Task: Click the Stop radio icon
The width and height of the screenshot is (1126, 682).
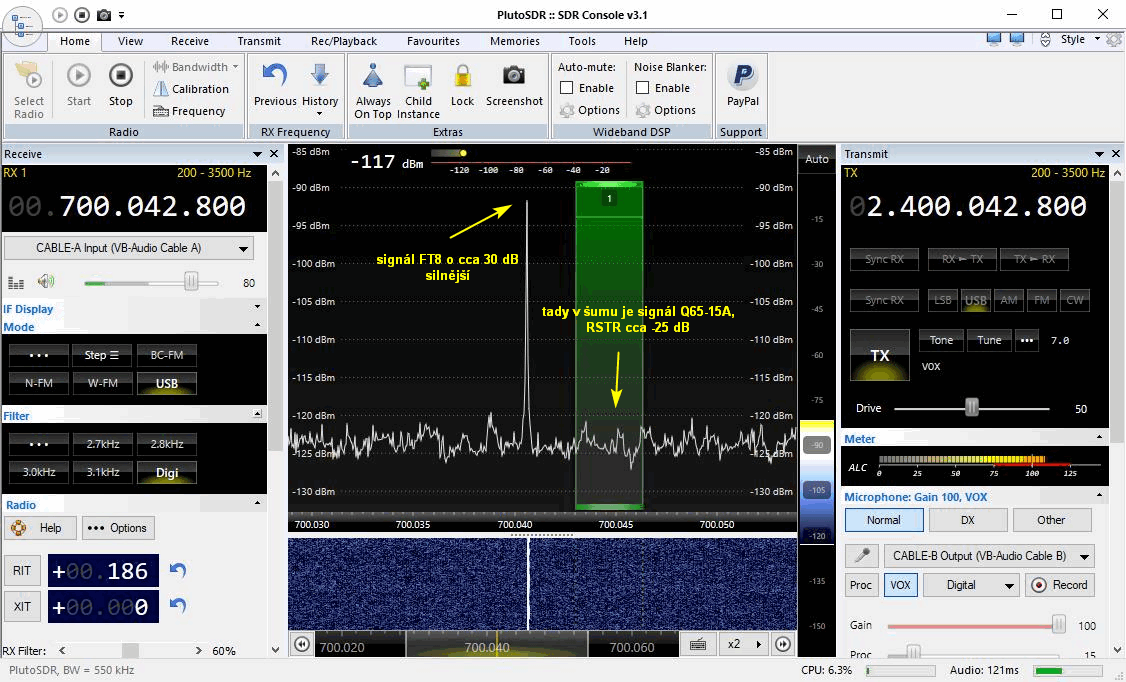Action: [x=120, y=77]
